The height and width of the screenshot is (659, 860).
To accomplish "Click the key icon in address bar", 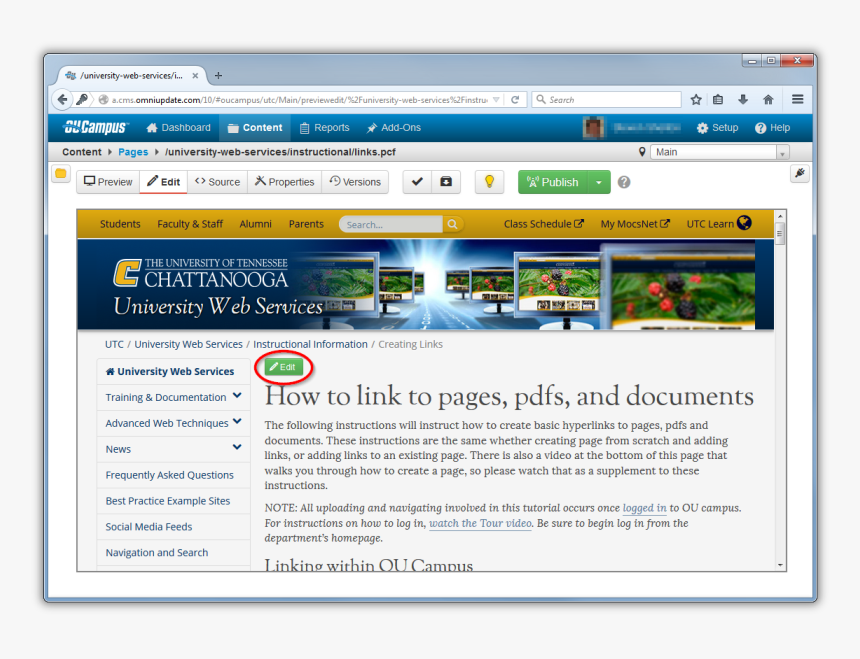I will [82, 100].
